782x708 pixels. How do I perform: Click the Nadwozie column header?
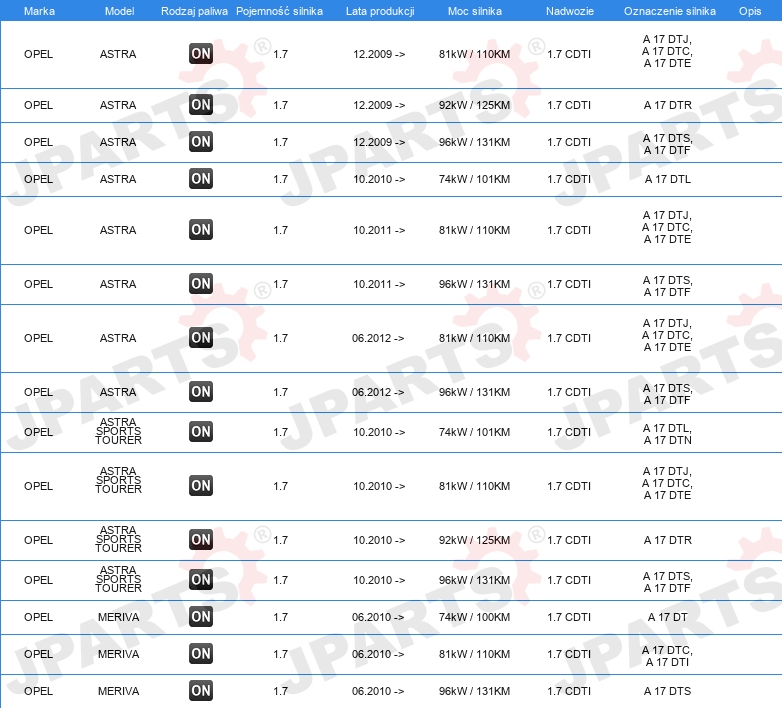point(570,11)
